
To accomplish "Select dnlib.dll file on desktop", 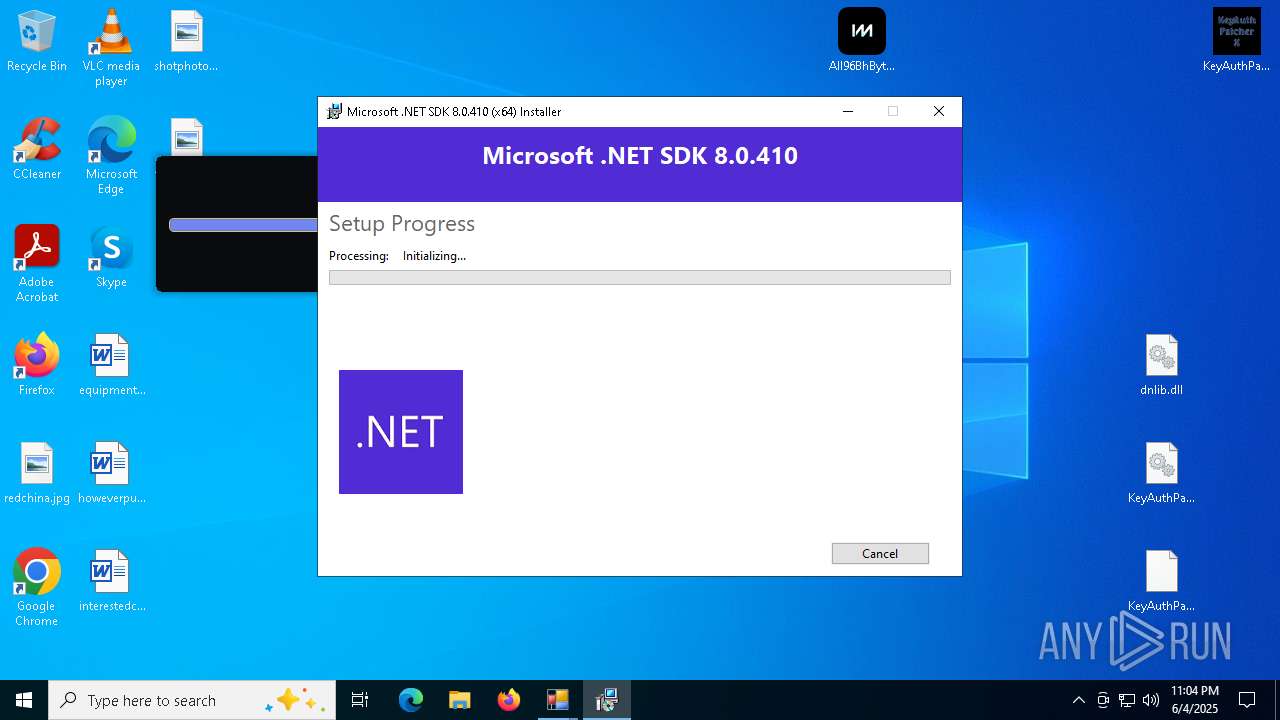I will click(x=1162, y=365).
